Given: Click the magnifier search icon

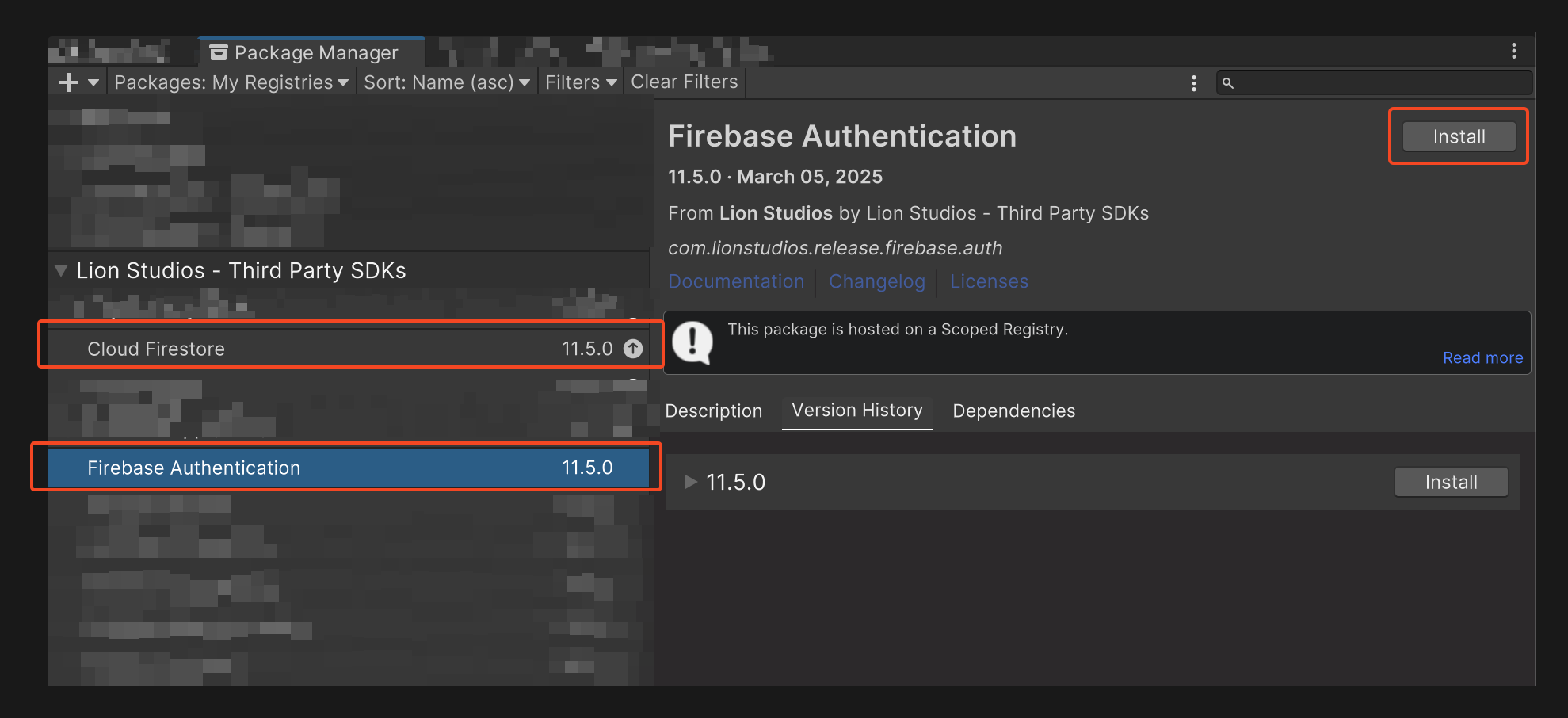Looking at the screenshot, I should click(1227, 83).
